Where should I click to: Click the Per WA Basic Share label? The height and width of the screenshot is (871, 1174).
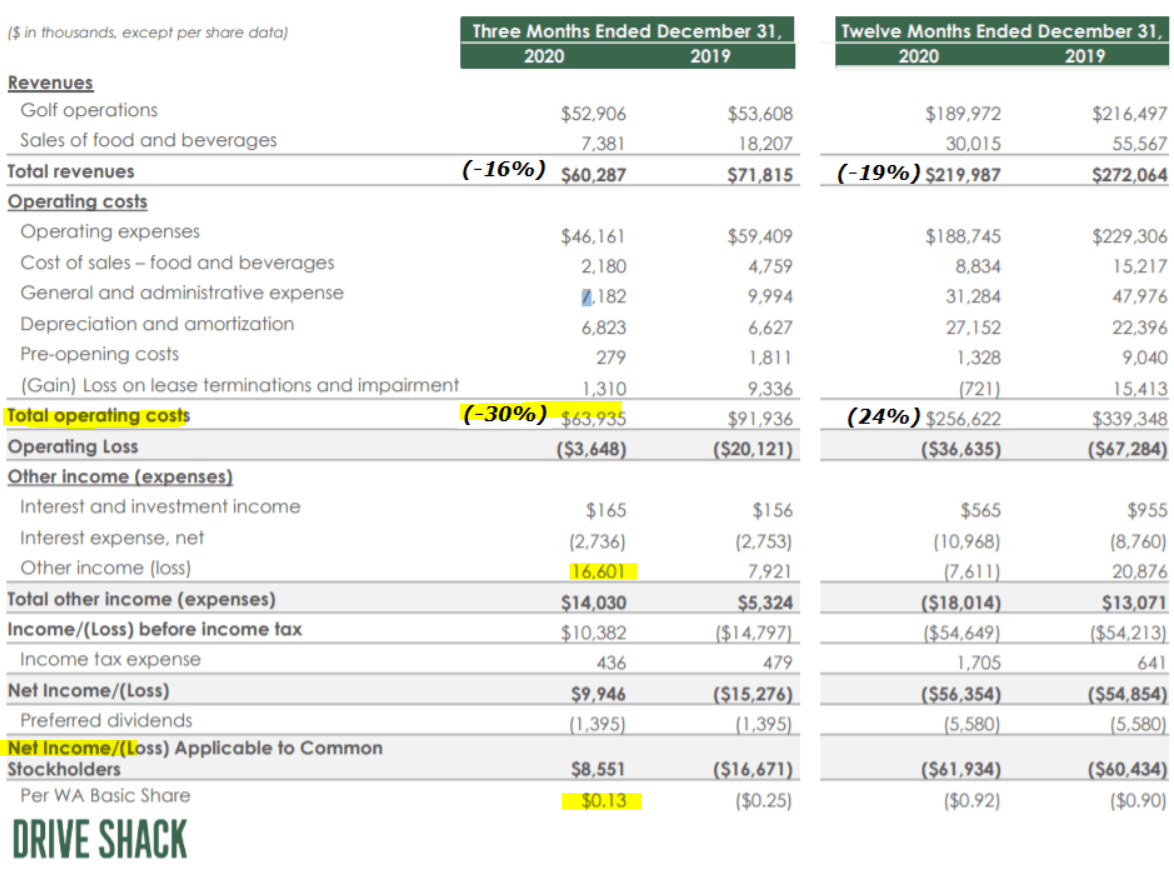point(106,795)
